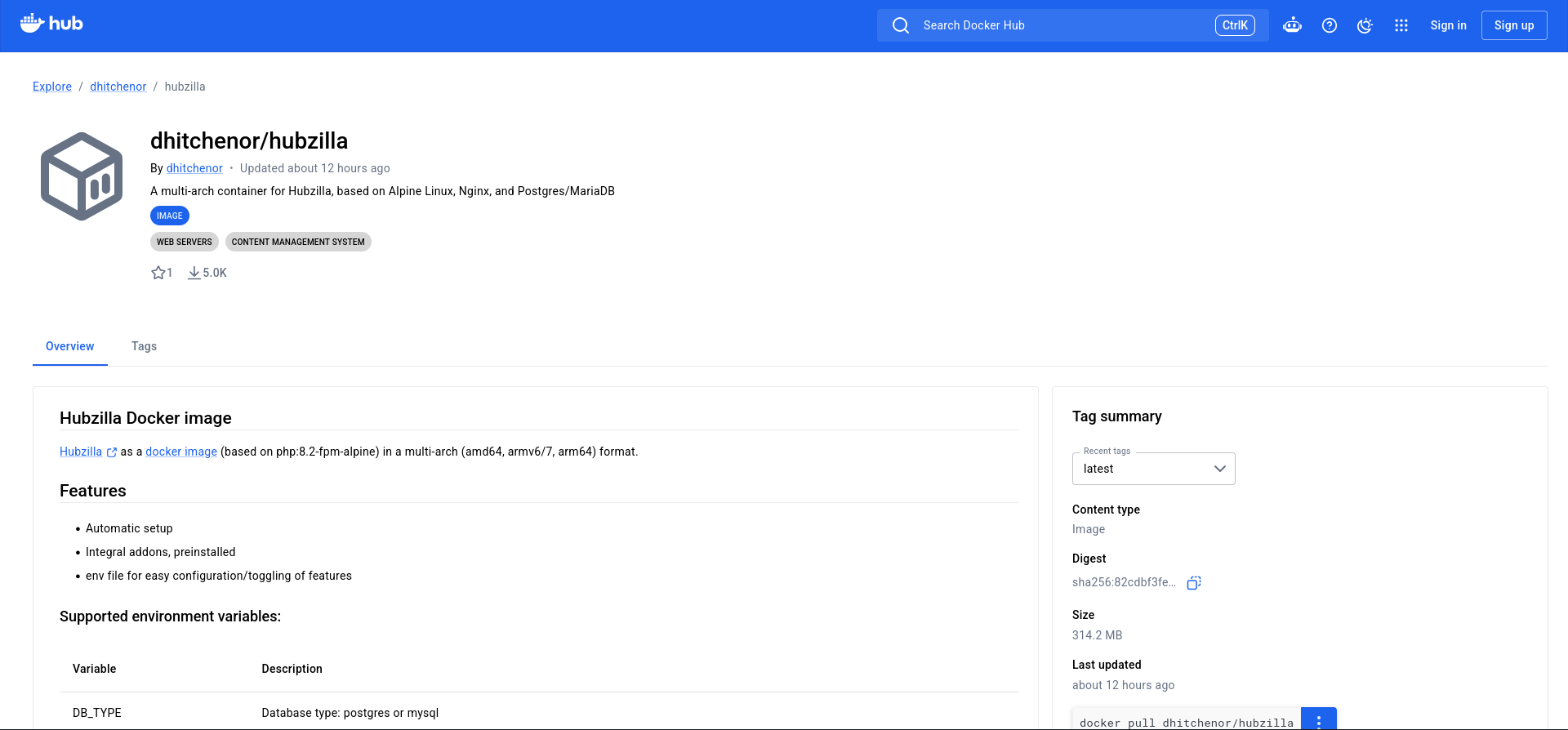The height and width of the screenshot is (730, 1568).
Task: Click the star rating icon
Action: coord(158,273)
